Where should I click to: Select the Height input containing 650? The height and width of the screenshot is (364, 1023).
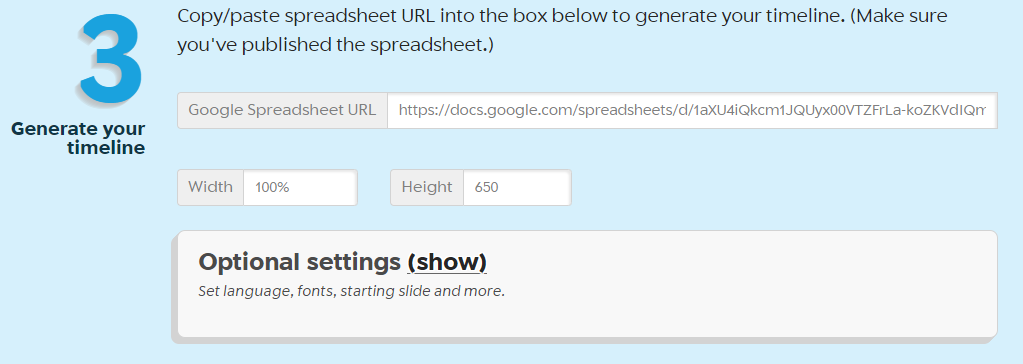pos(517,187)
